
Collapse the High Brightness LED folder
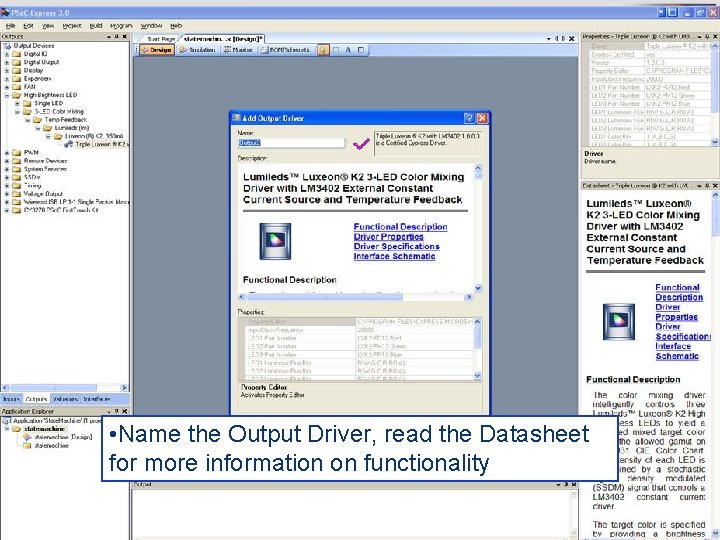click(x=7, y=96)
